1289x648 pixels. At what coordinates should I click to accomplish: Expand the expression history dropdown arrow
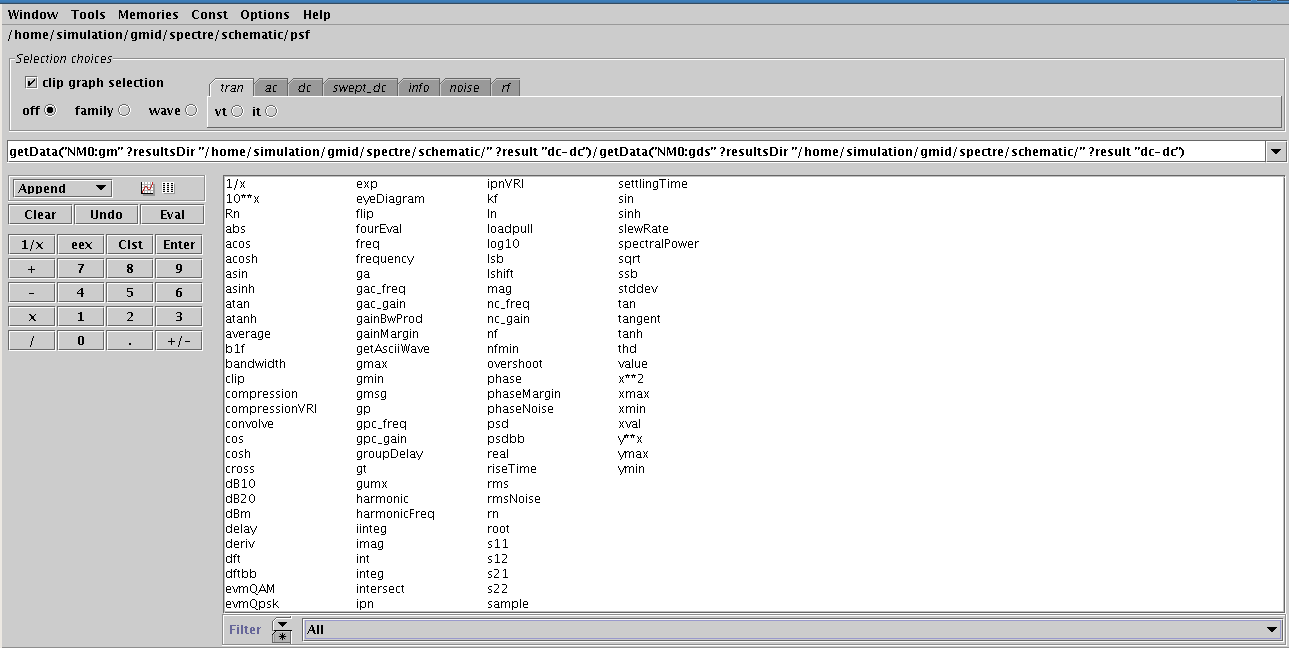(x=1276, y=152)
